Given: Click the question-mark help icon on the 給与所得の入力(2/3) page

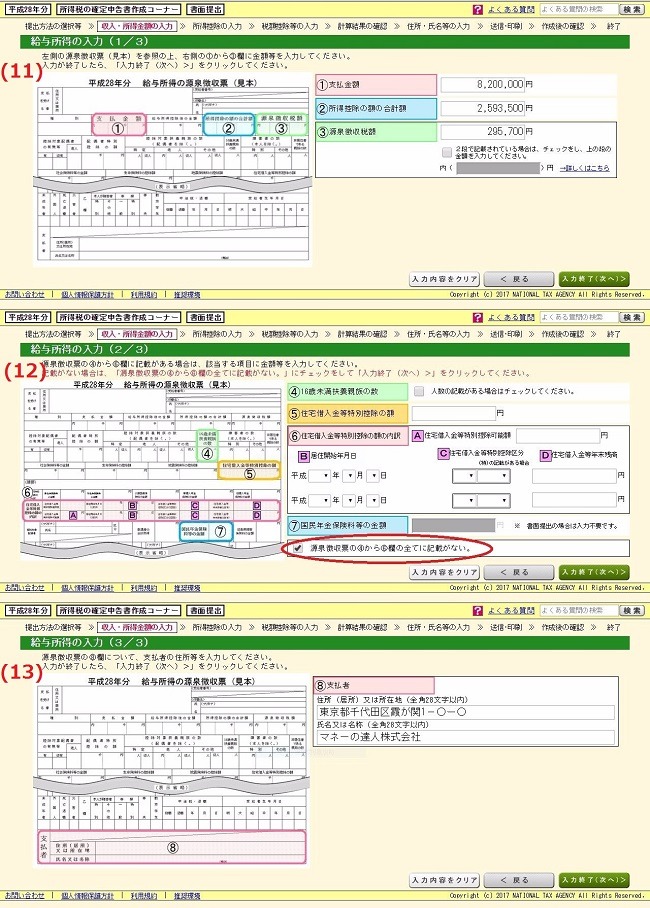Looking at the screenshot, I should [x=477, y=318].
